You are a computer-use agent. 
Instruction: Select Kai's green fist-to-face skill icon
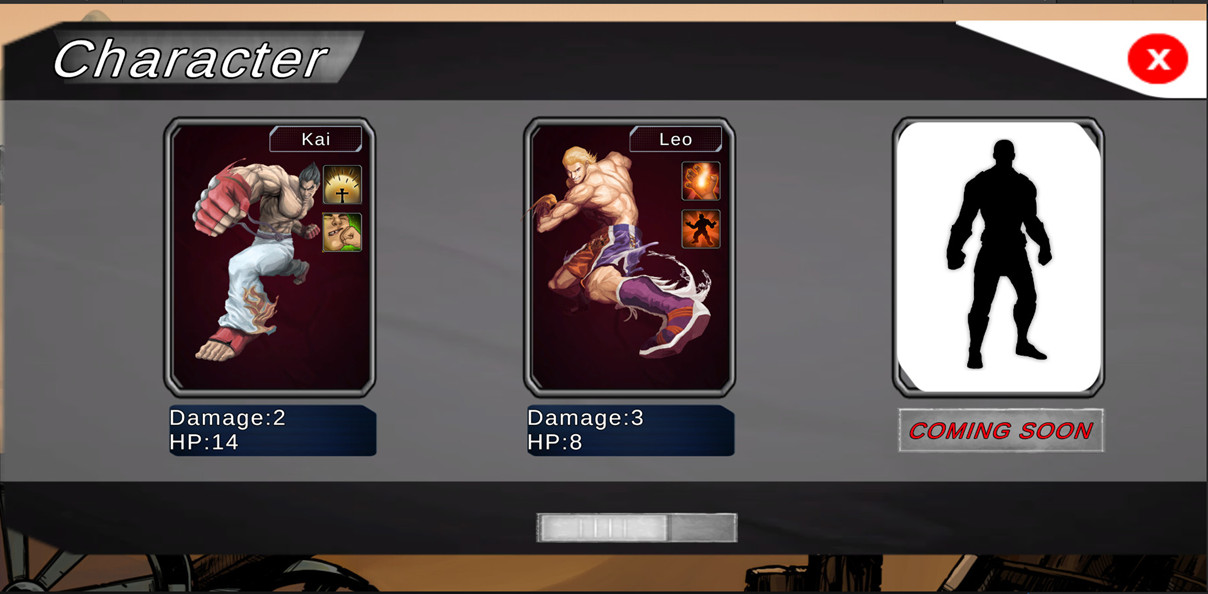(342, 232)
